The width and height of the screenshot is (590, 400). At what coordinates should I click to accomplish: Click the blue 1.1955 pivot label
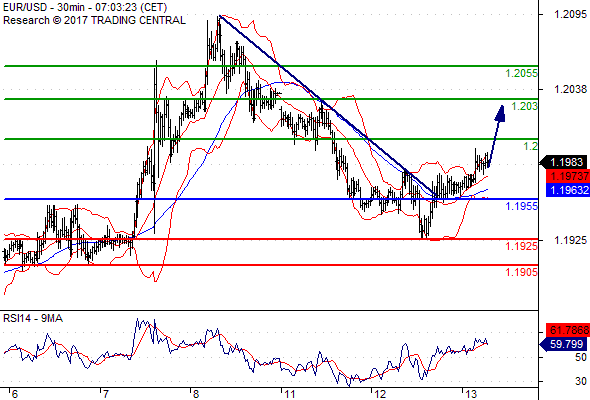521,206
